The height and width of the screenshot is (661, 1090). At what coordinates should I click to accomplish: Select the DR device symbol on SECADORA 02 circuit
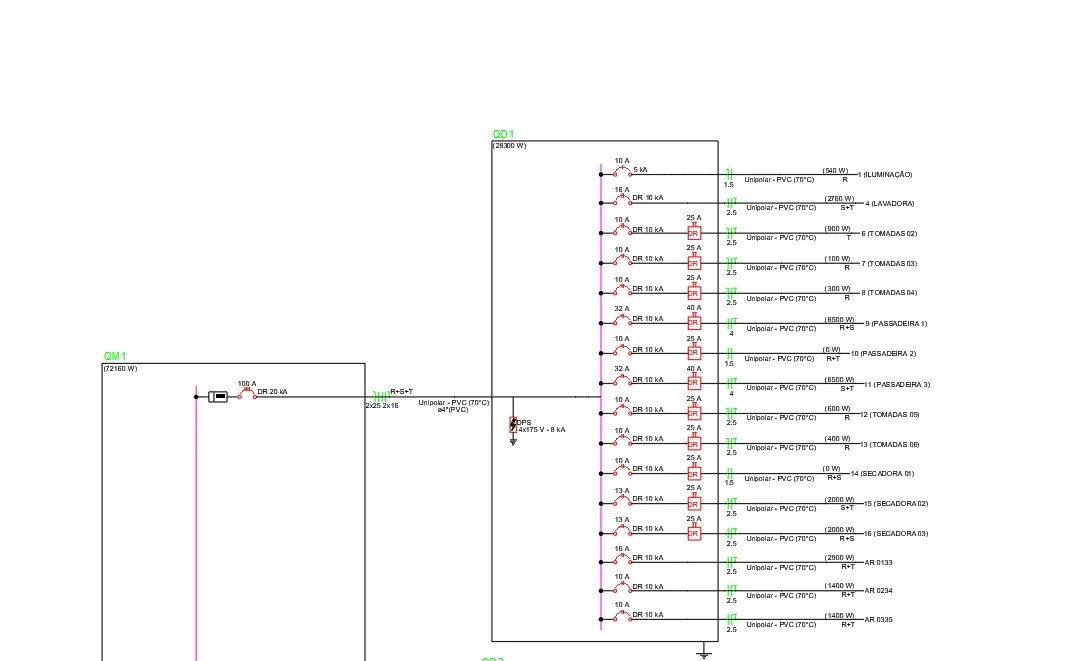[693, 503]
